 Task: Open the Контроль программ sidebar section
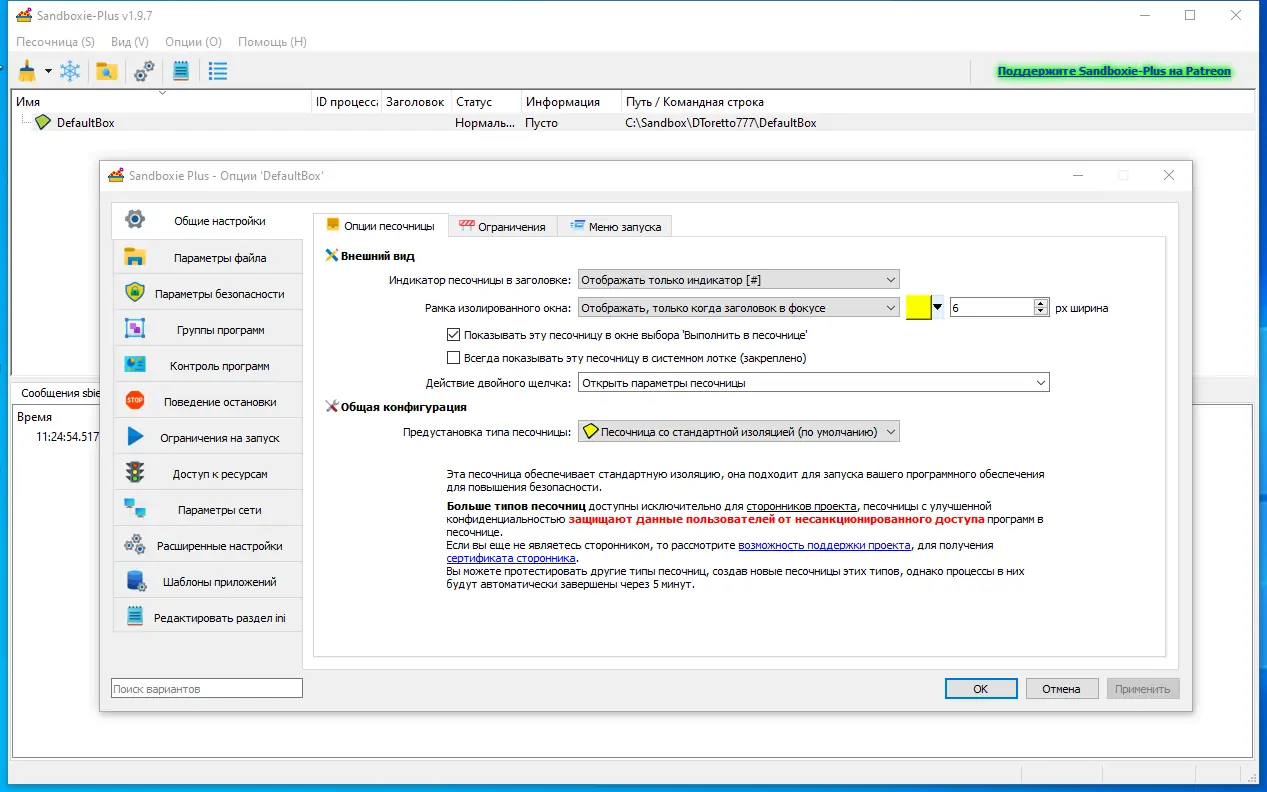coord(208,365)
